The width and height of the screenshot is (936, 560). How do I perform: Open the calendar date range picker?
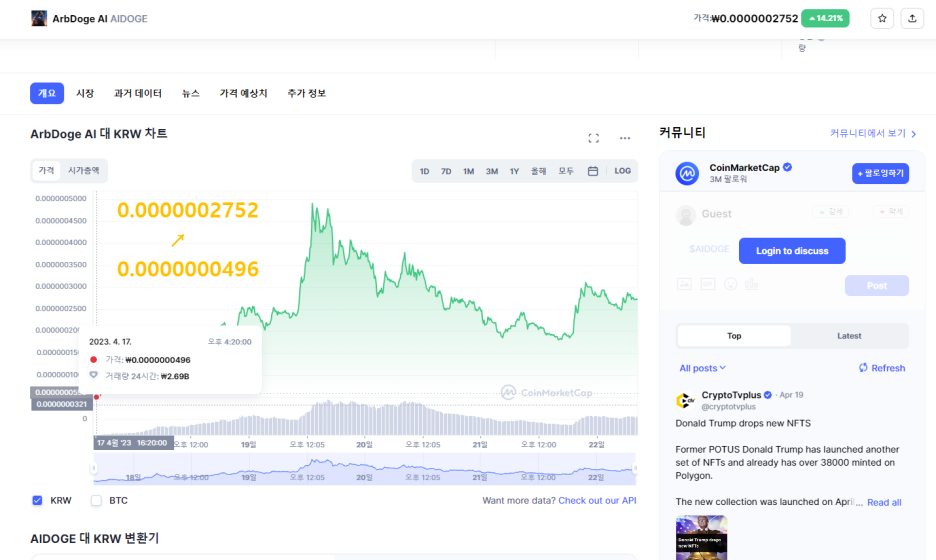(x=593, y=171)
